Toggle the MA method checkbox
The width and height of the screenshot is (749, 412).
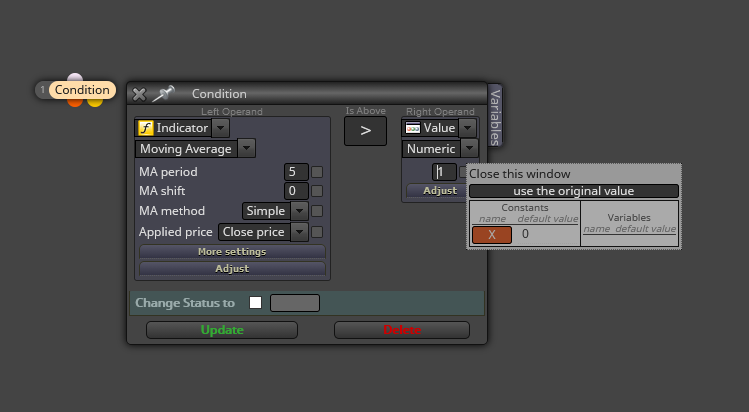click(x=317, y=211)
